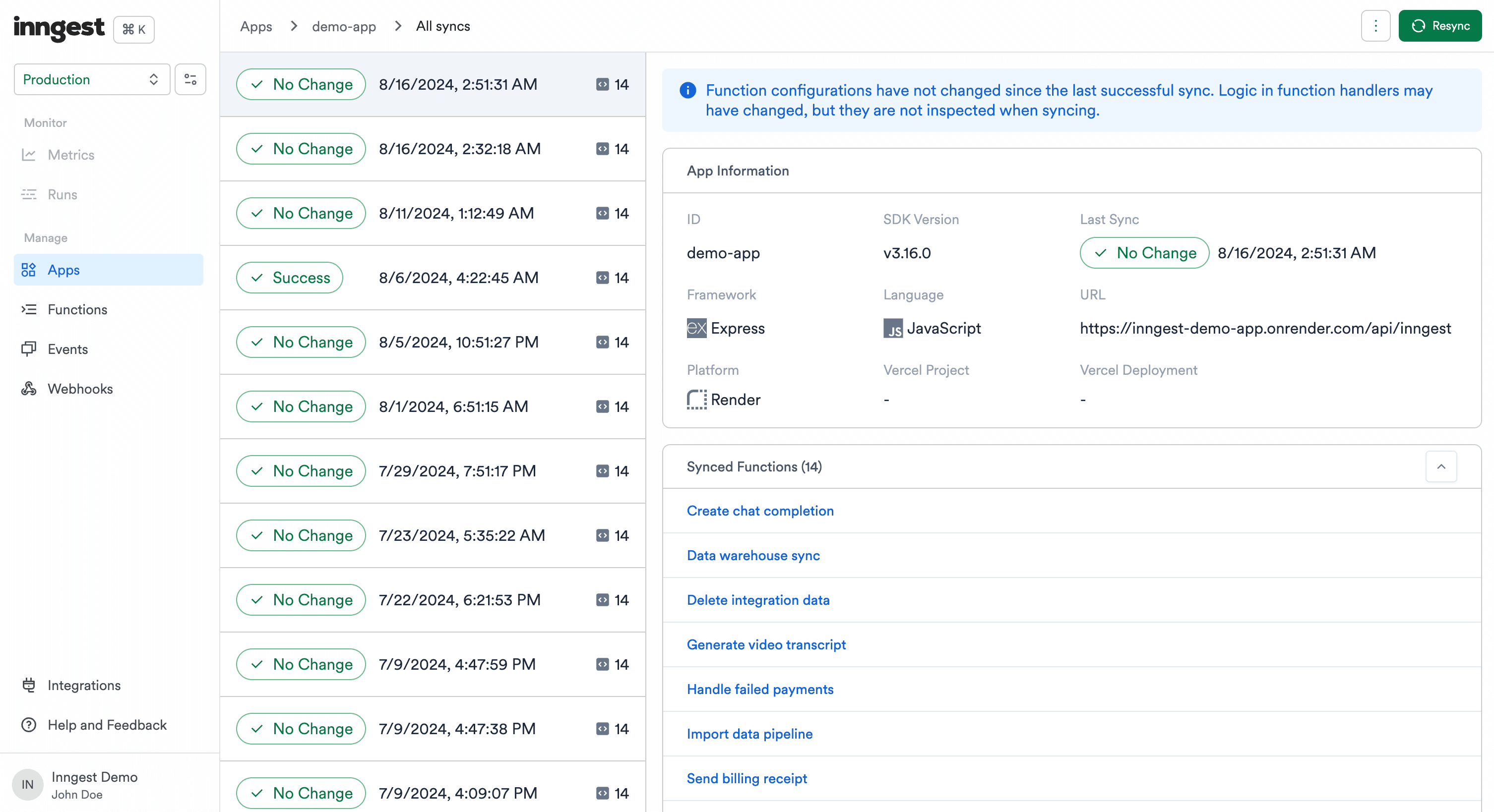The width and height of the screenshot is (1494, 812).
Task: Open the Generate video transcript link
Action: click(x=767, y=644)
